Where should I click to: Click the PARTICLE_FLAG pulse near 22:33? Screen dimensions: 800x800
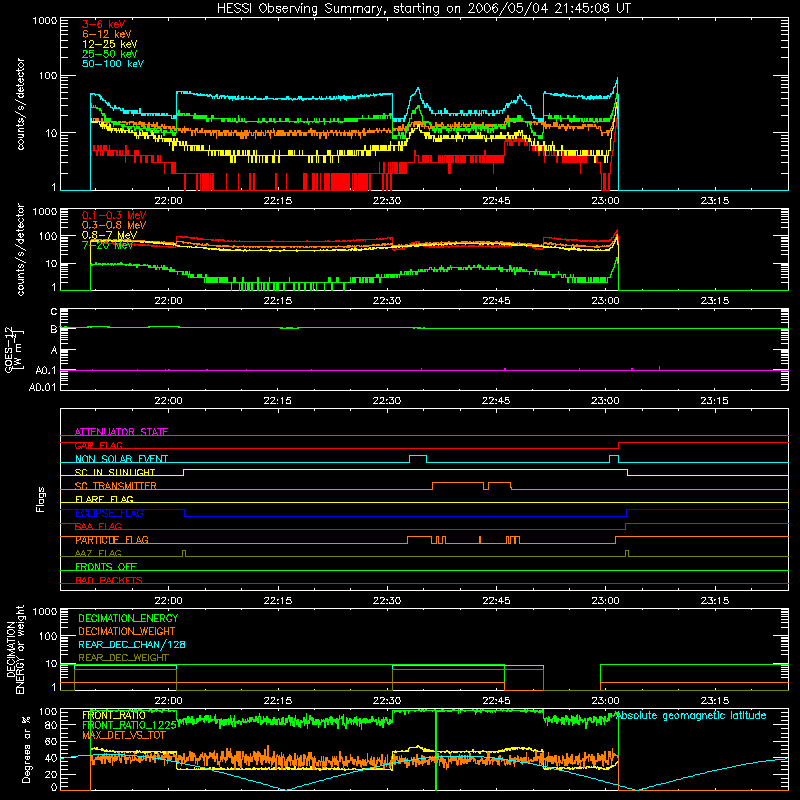pyautogui.click(x=419, y=540)
